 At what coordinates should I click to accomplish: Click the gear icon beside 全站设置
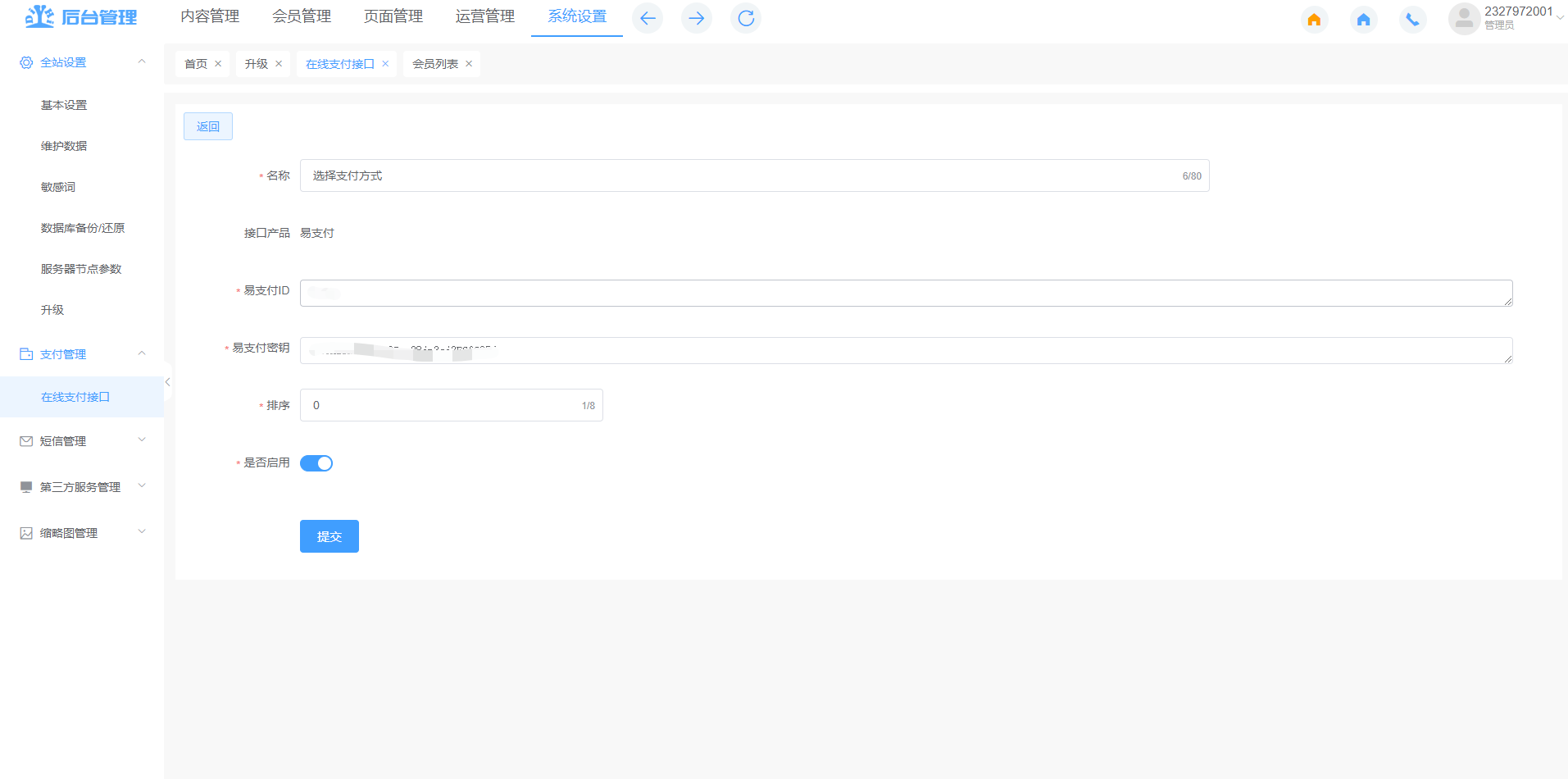click(x=26, y=62)
